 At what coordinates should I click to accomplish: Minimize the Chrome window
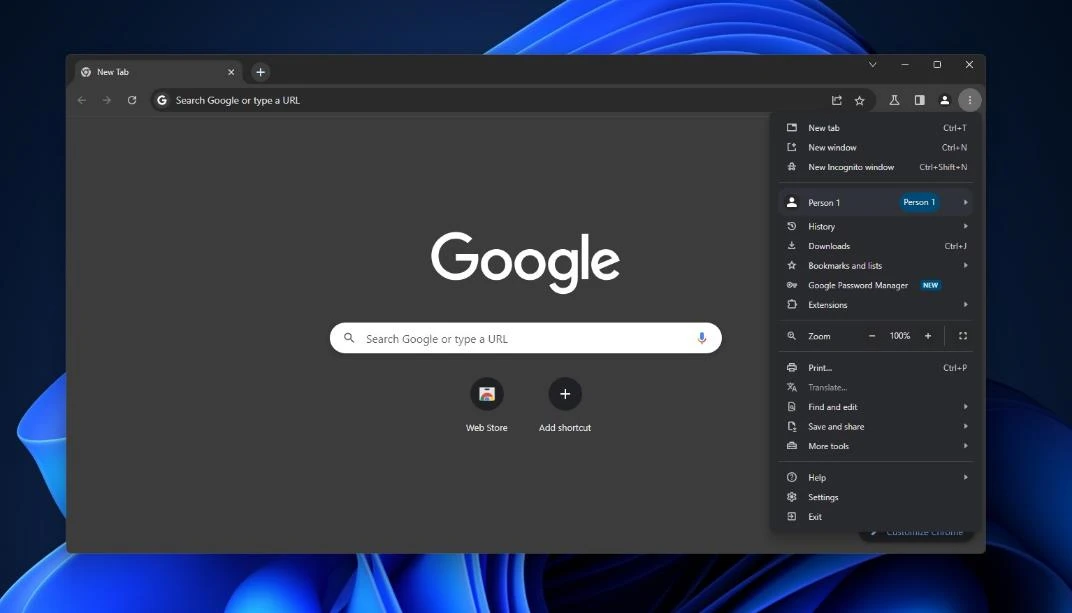[x=904, y=64]
